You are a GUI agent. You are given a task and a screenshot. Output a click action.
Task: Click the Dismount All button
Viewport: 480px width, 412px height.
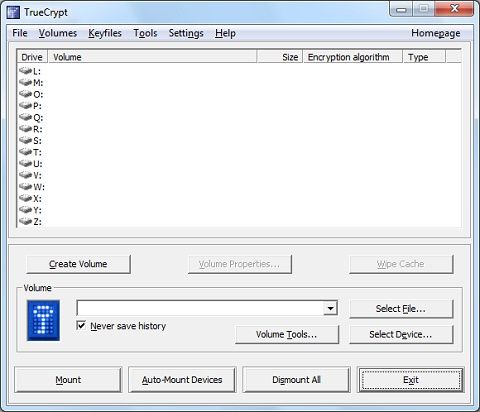(x=296, y=380)
